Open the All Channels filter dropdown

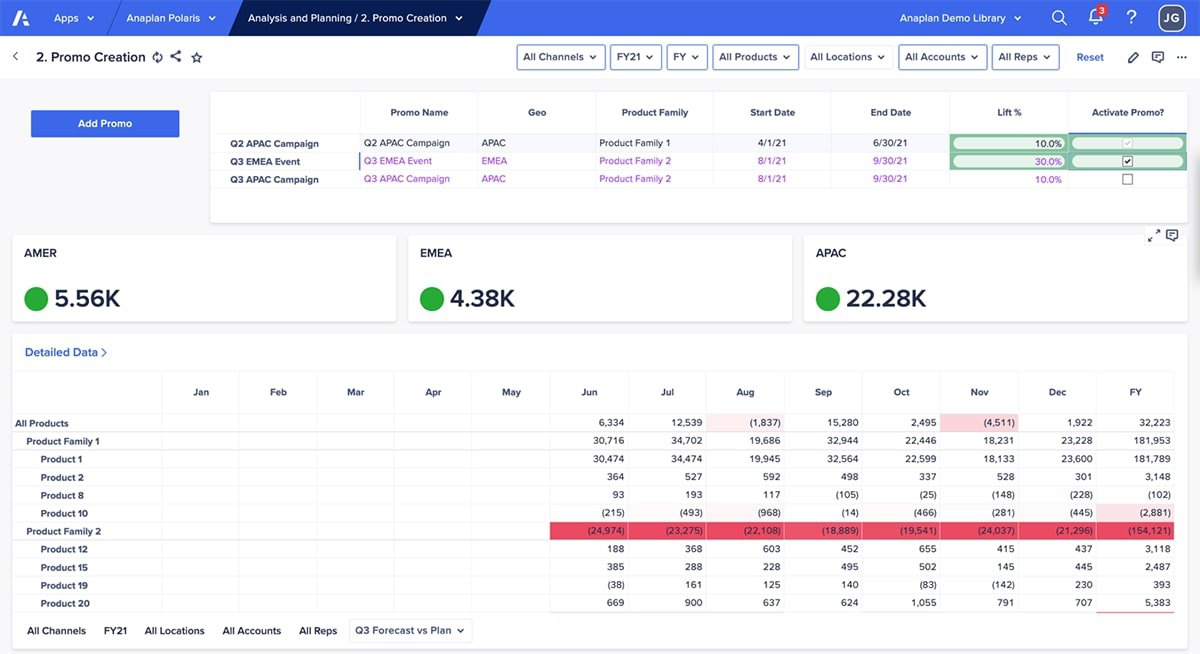(x=561, y=57)
